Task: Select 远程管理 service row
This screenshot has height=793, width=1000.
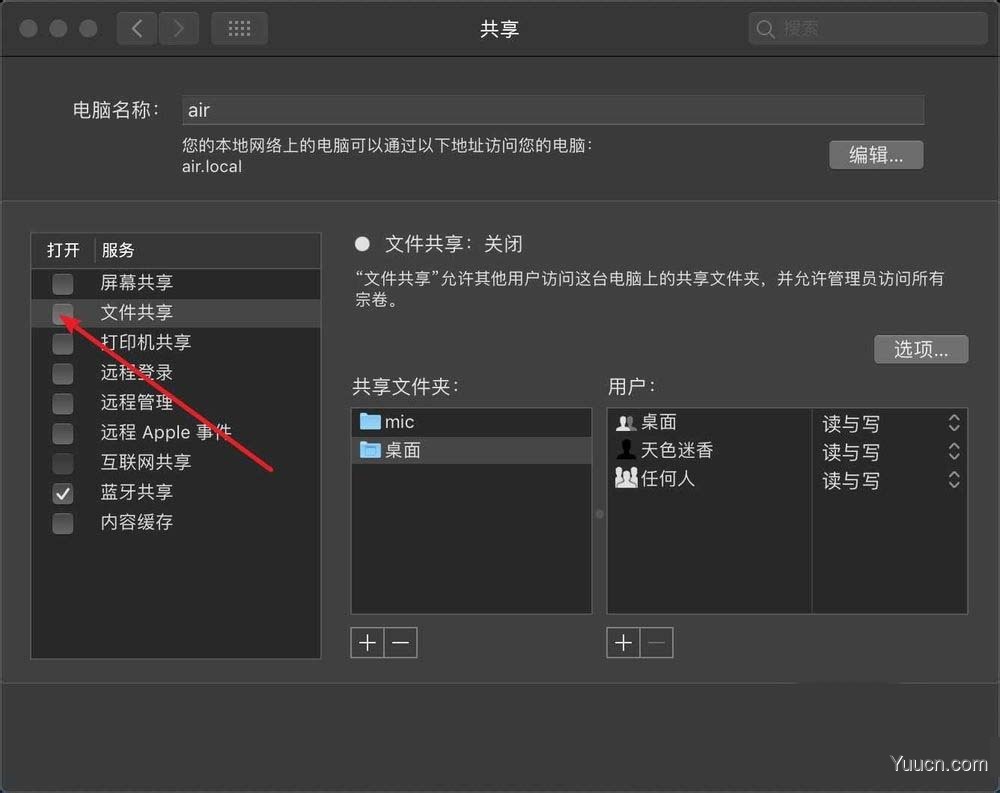Action: [x=176, y=403]
